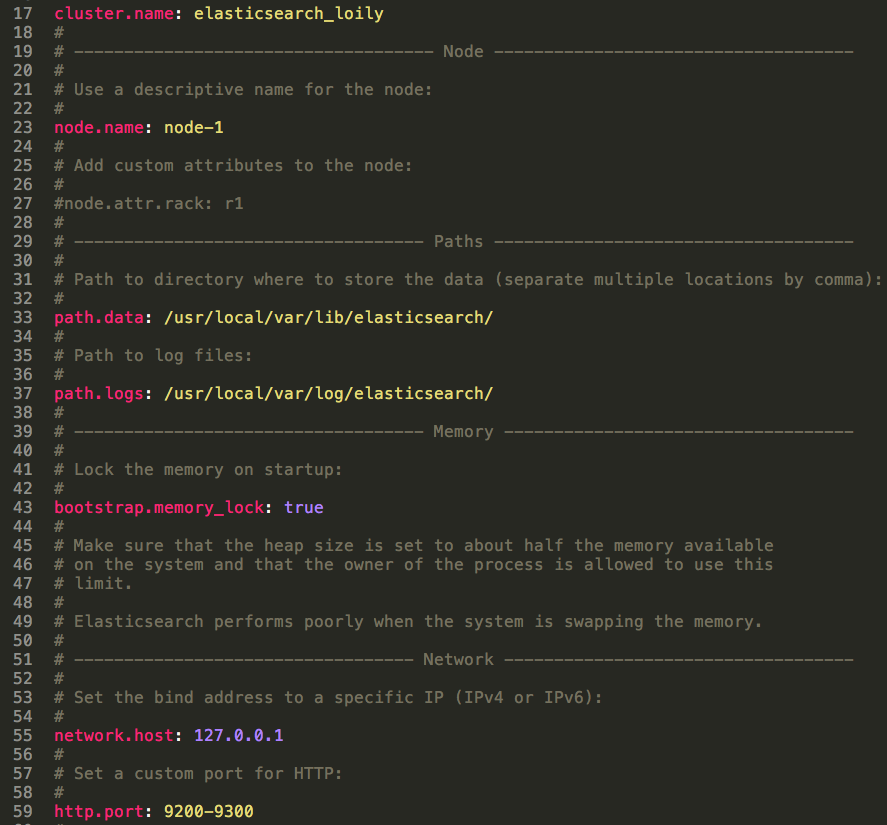
Task: Select the port range 9200-9300
Action: 209,811
